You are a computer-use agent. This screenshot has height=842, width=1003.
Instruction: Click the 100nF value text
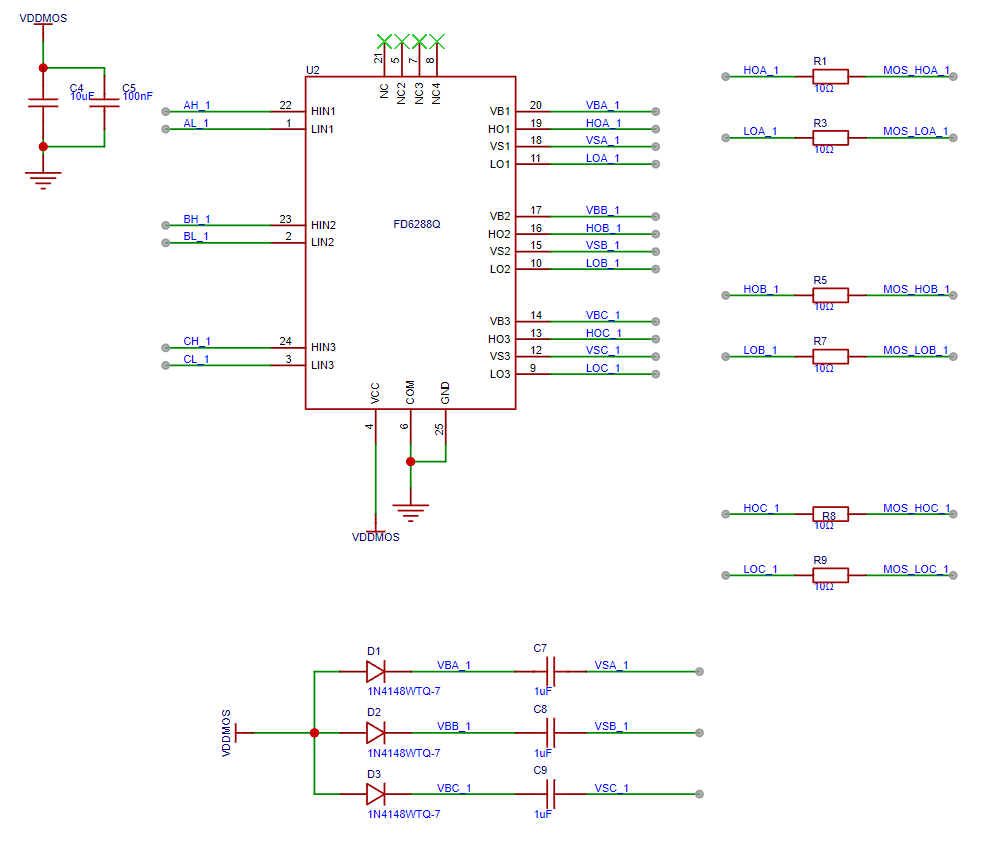coord(138,97)
